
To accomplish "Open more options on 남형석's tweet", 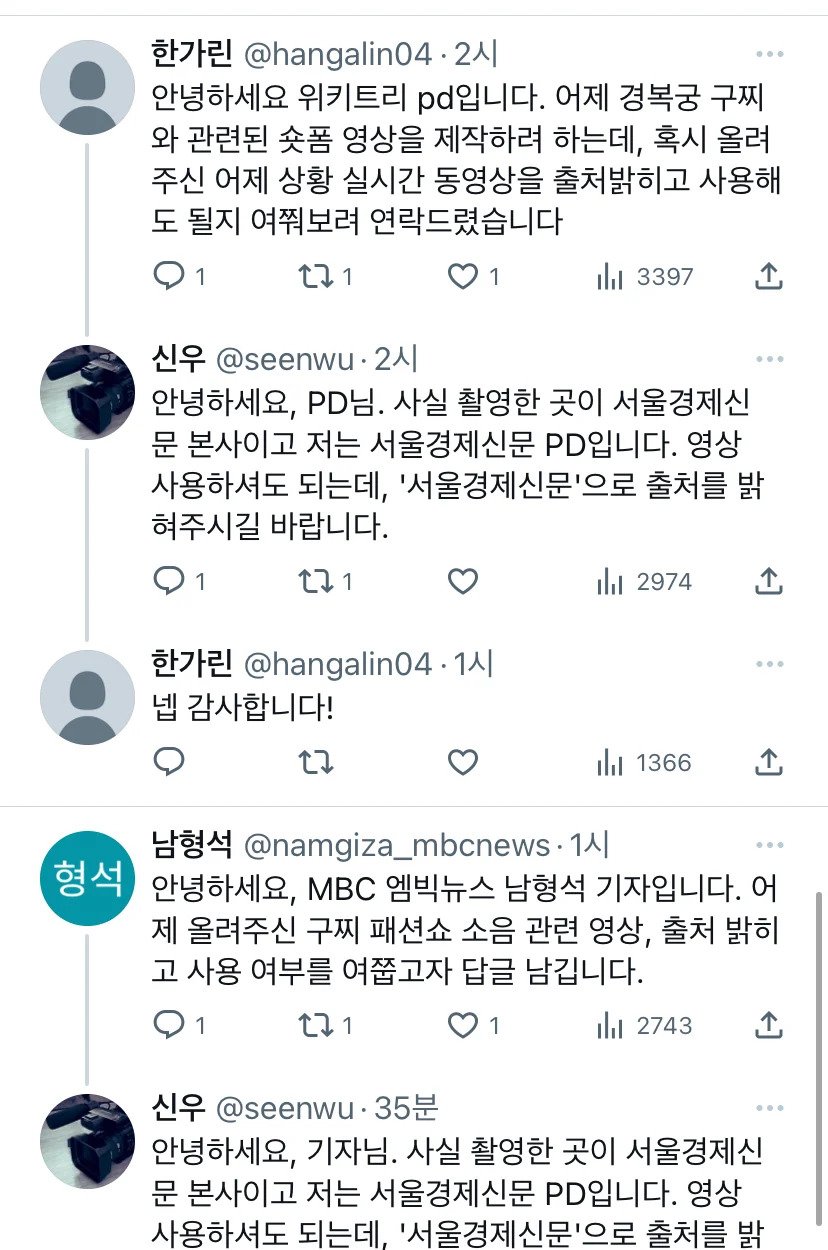I will pos(769,847).
